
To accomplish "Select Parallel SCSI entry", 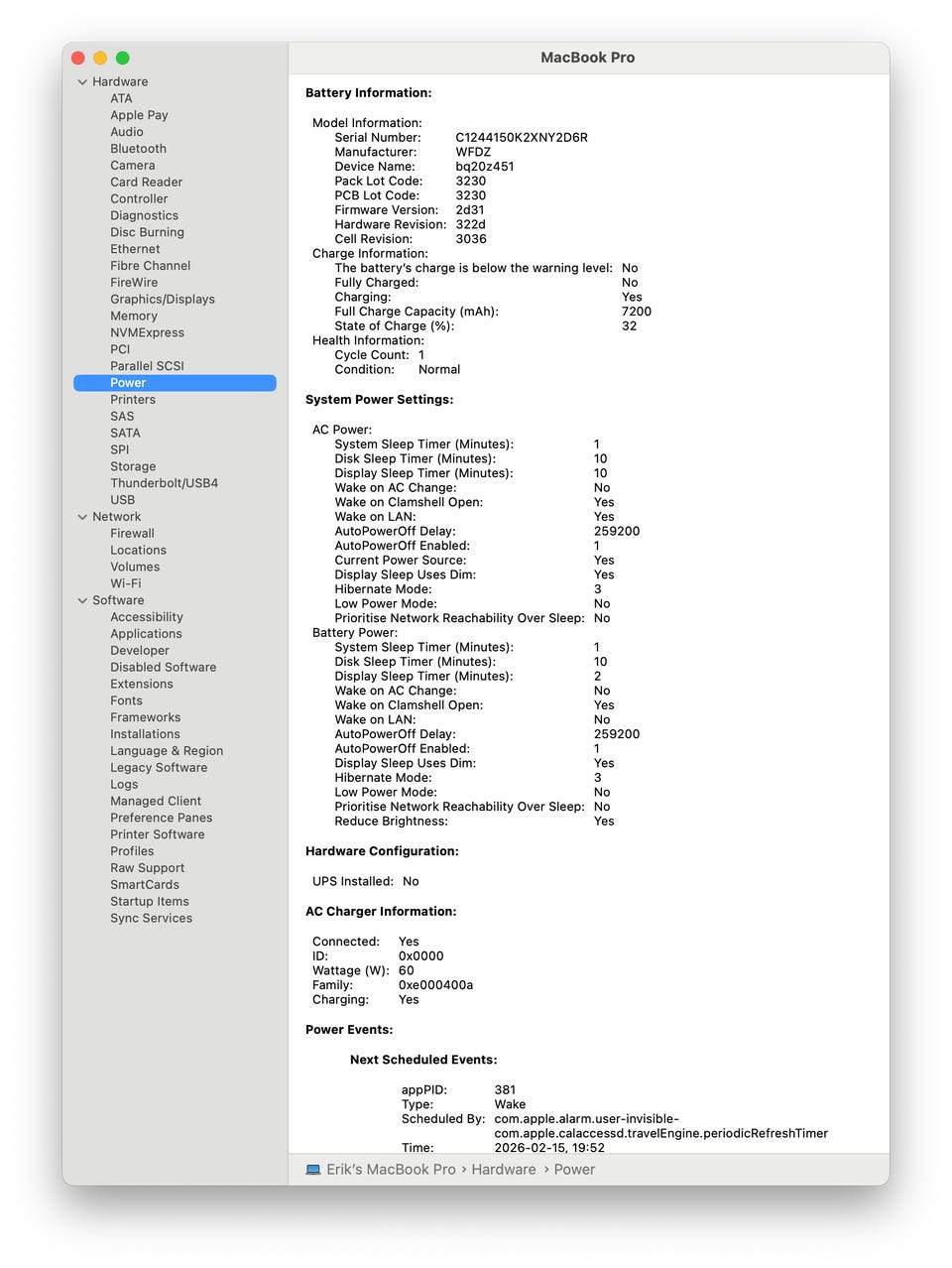I will click(147, 366).
